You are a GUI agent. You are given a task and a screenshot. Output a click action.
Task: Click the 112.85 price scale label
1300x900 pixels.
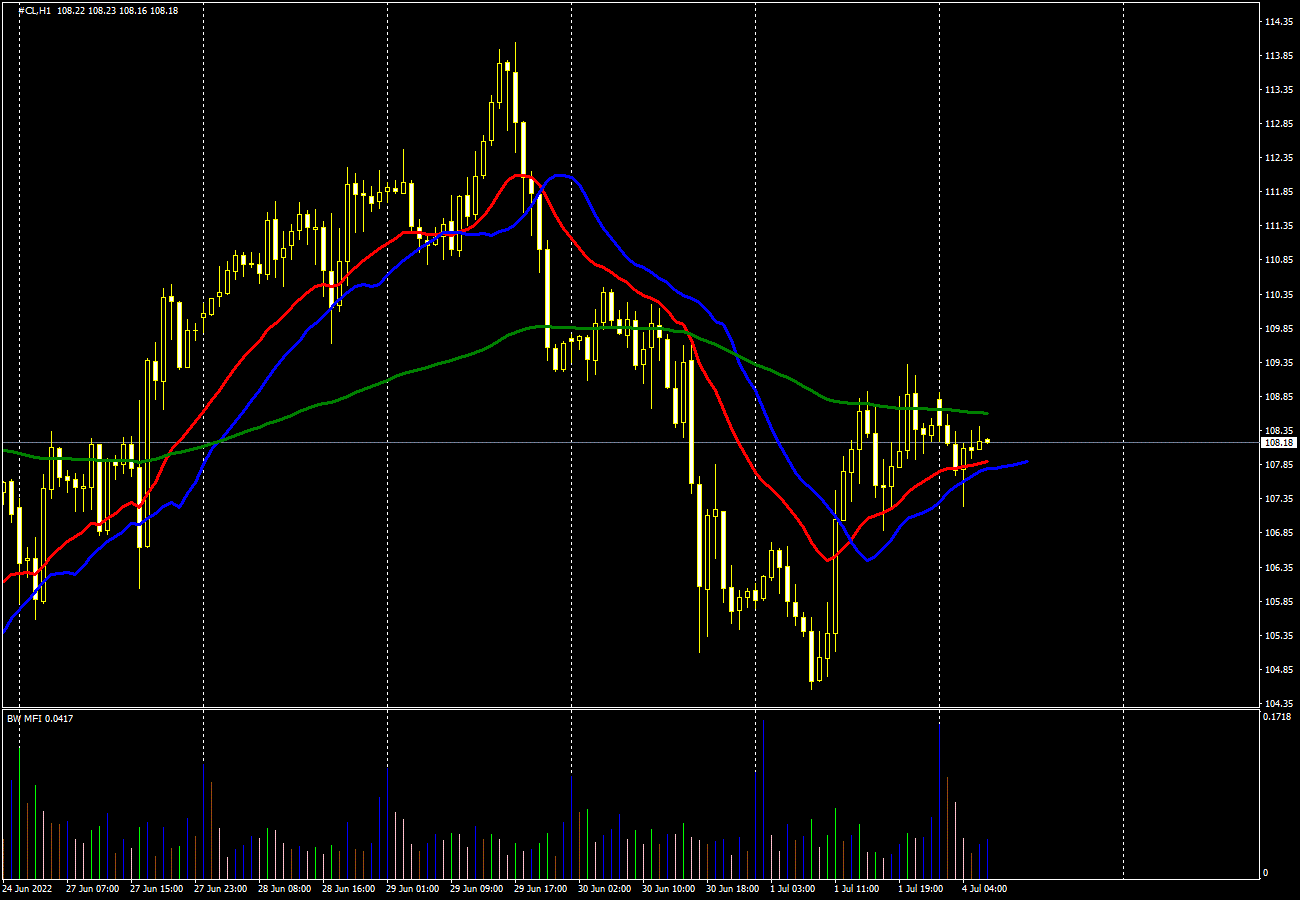[1278, 124]
